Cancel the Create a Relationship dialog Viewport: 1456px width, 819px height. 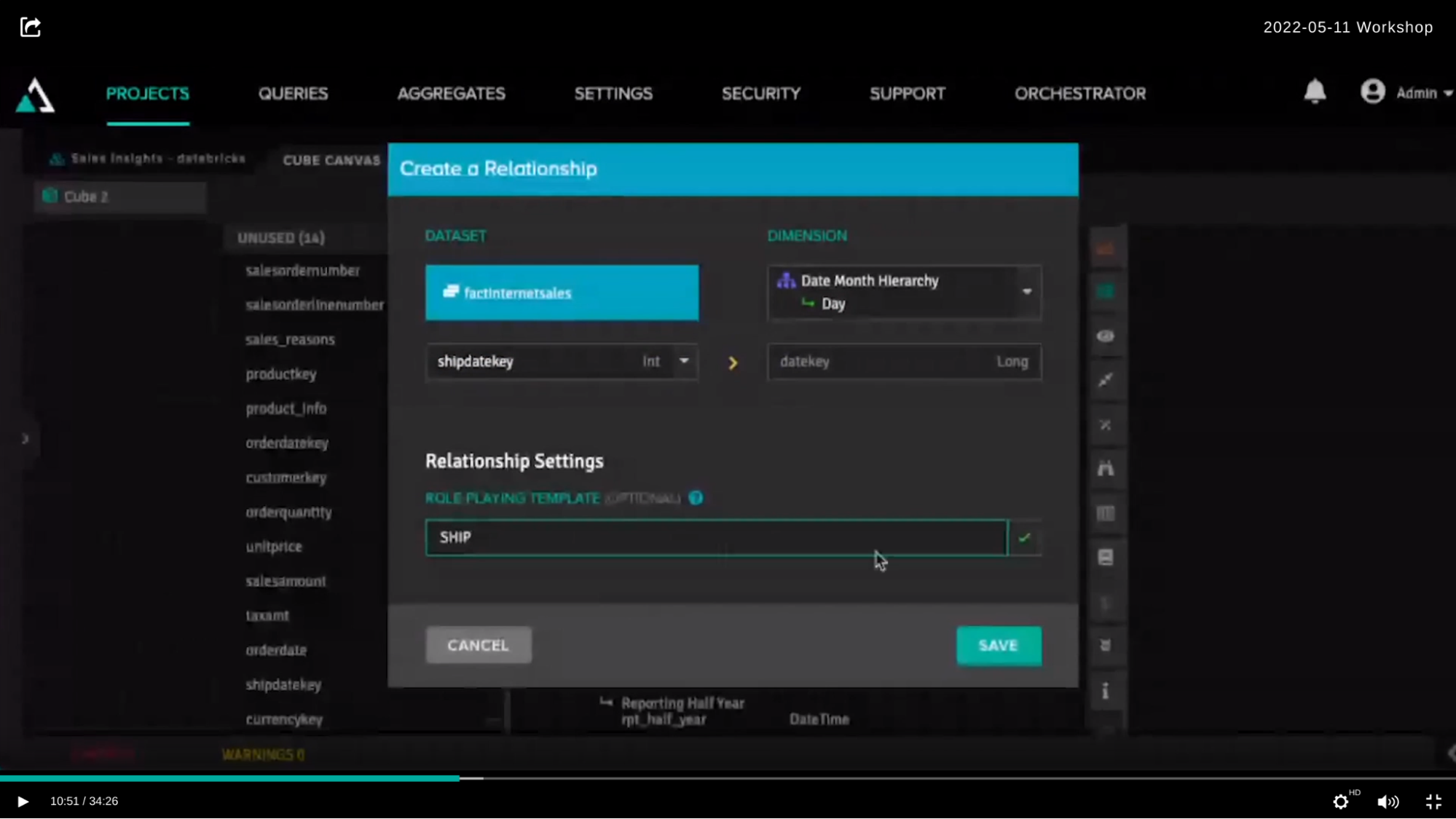[x=478, y=645]
